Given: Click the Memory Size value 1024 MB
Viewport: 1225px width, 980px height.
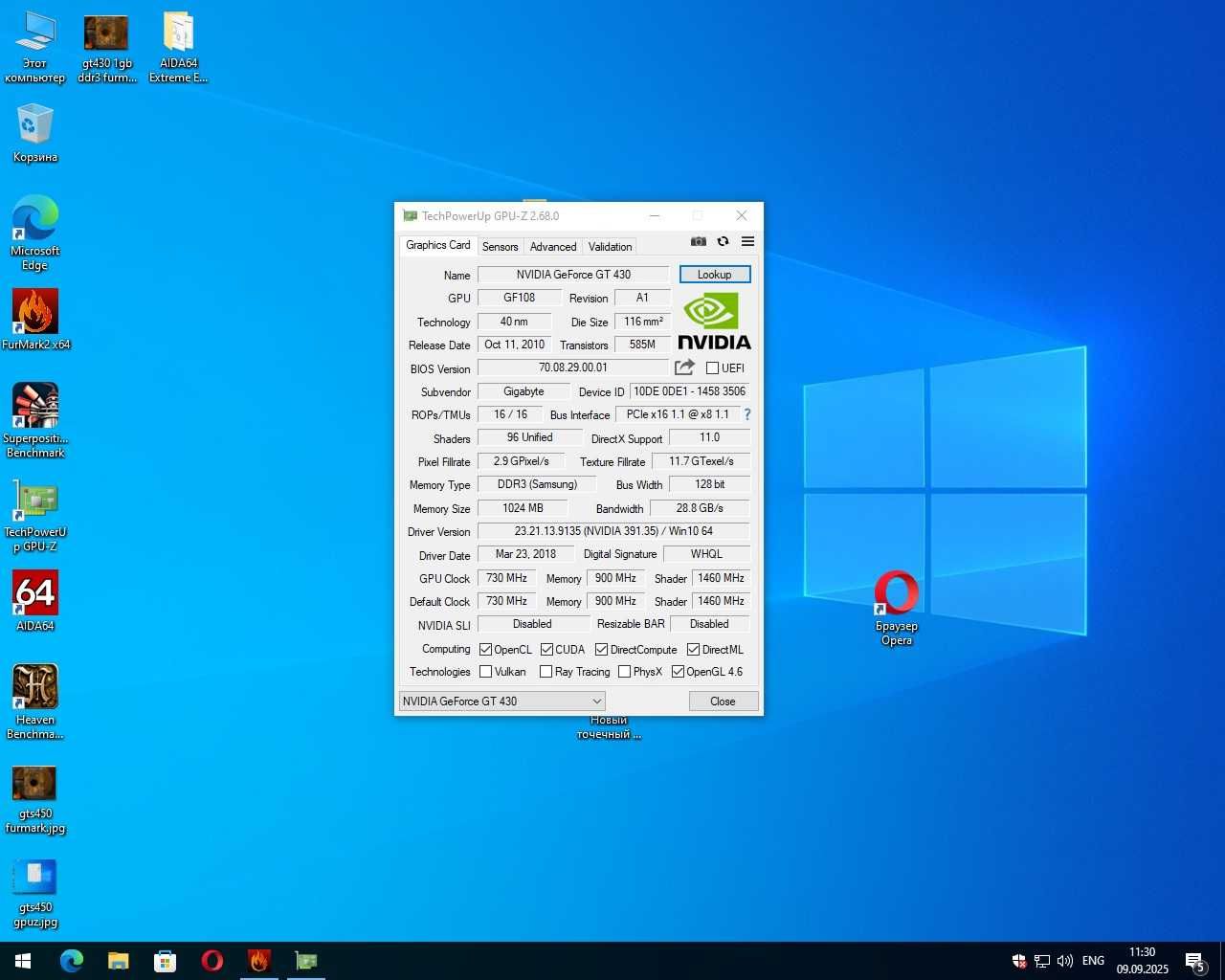Looking at the screenshot, I should click(x=523, y=508).
